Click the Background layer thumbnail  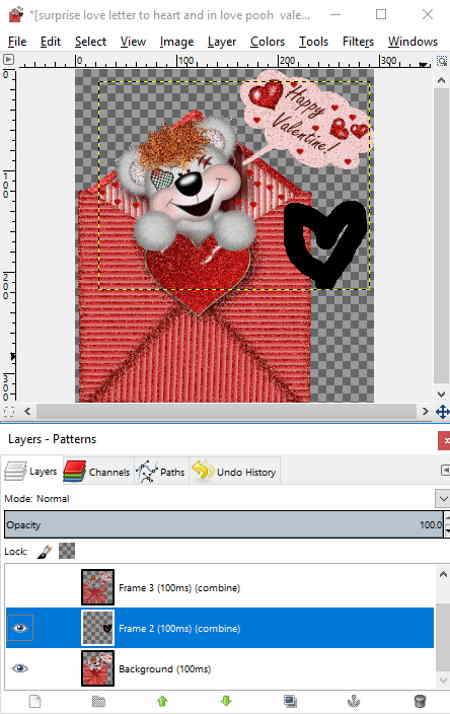click(97, 668)
